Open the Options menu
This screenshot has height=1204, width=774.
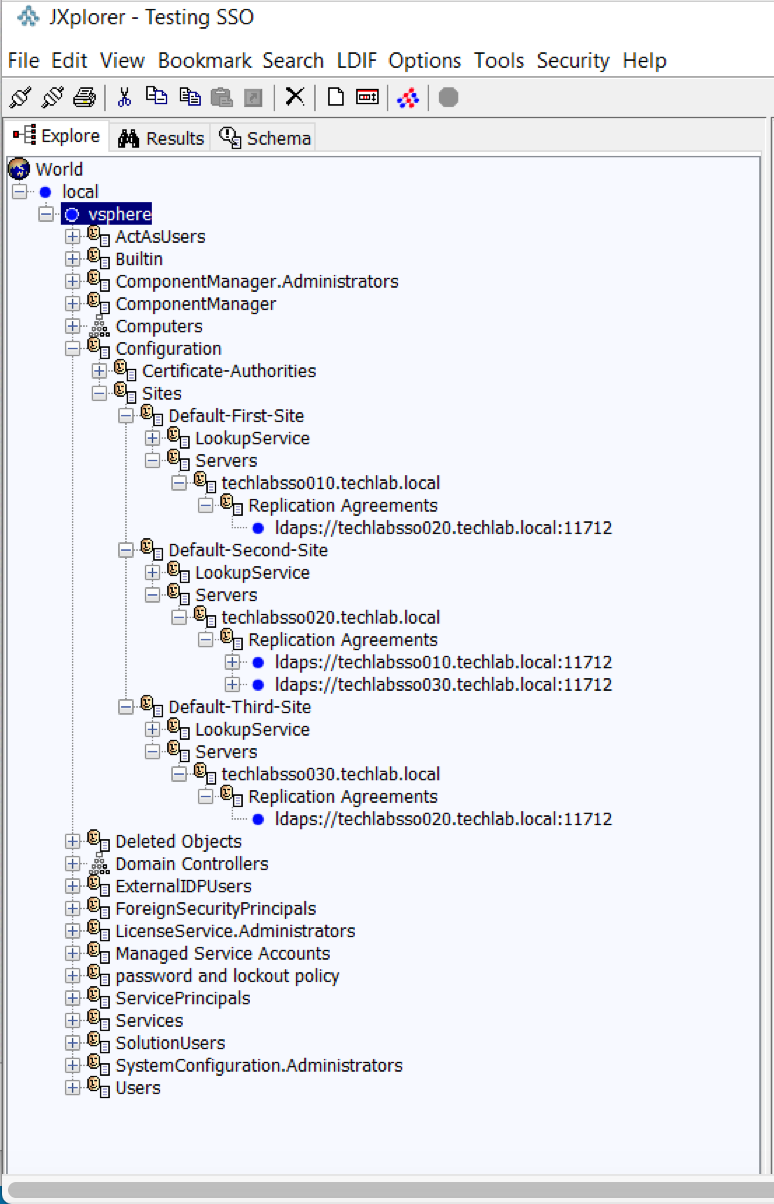(425, 60)
